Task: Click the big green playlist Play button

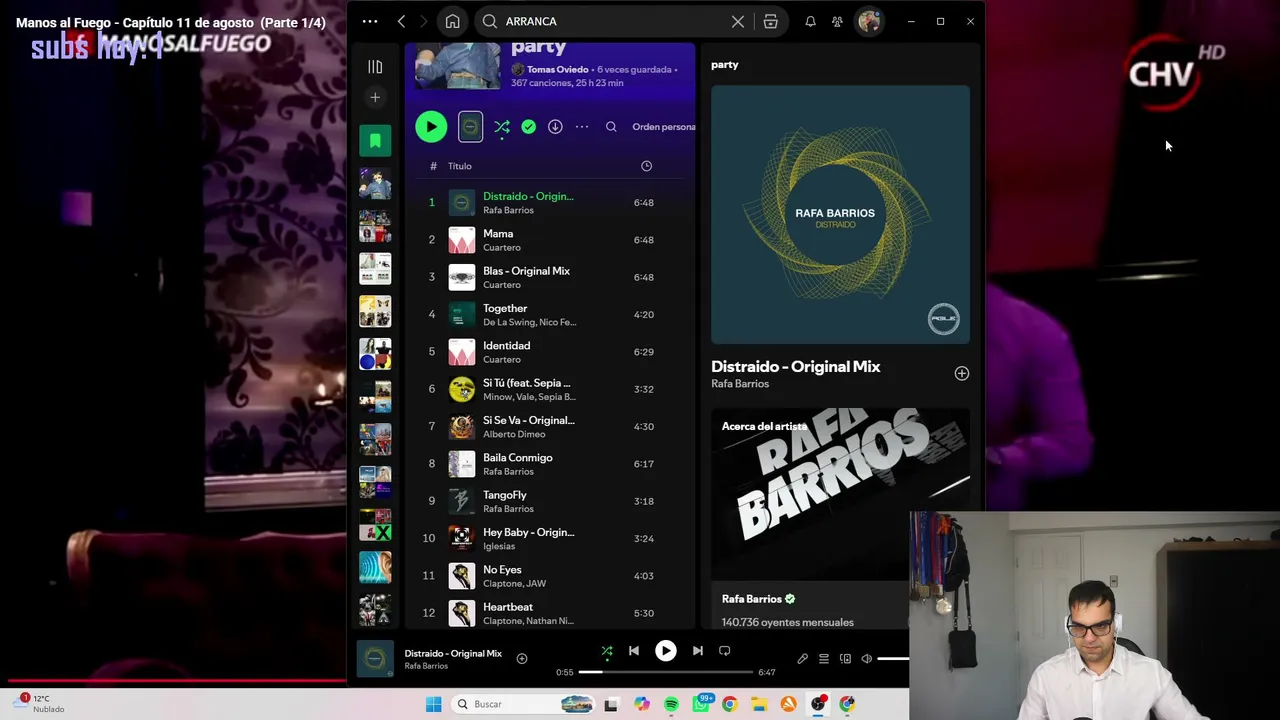Action: click(431, 127)
